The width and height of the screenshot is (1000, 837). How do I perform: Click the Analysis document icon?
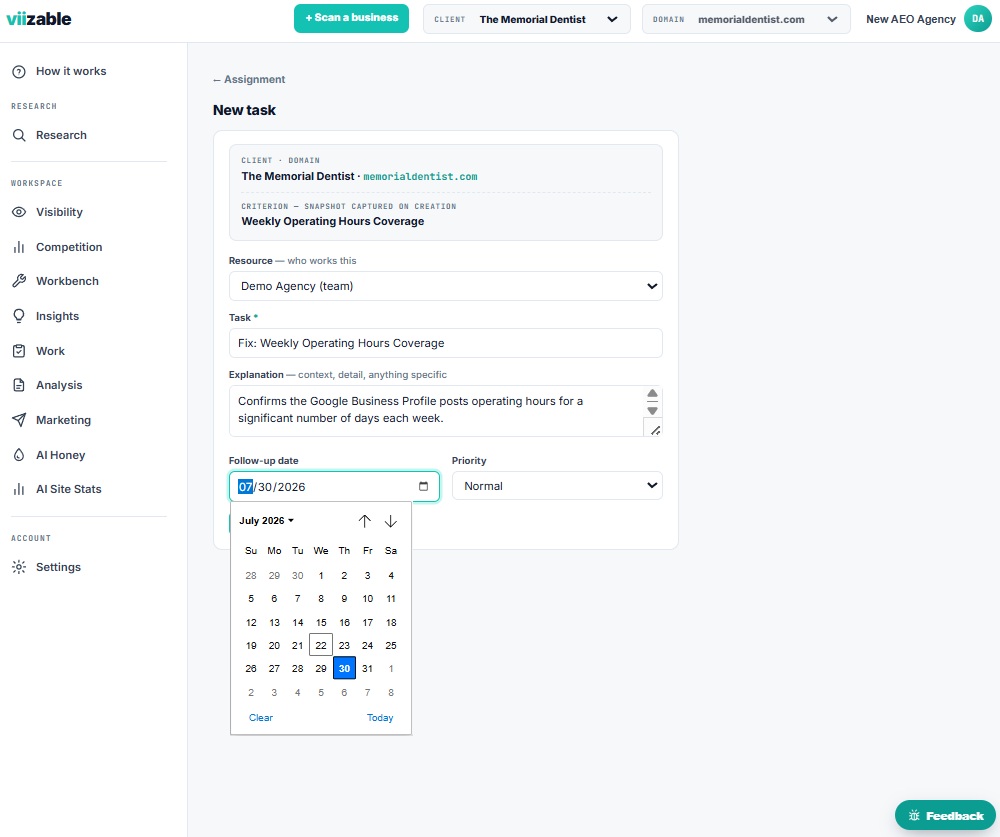[19, 385]
